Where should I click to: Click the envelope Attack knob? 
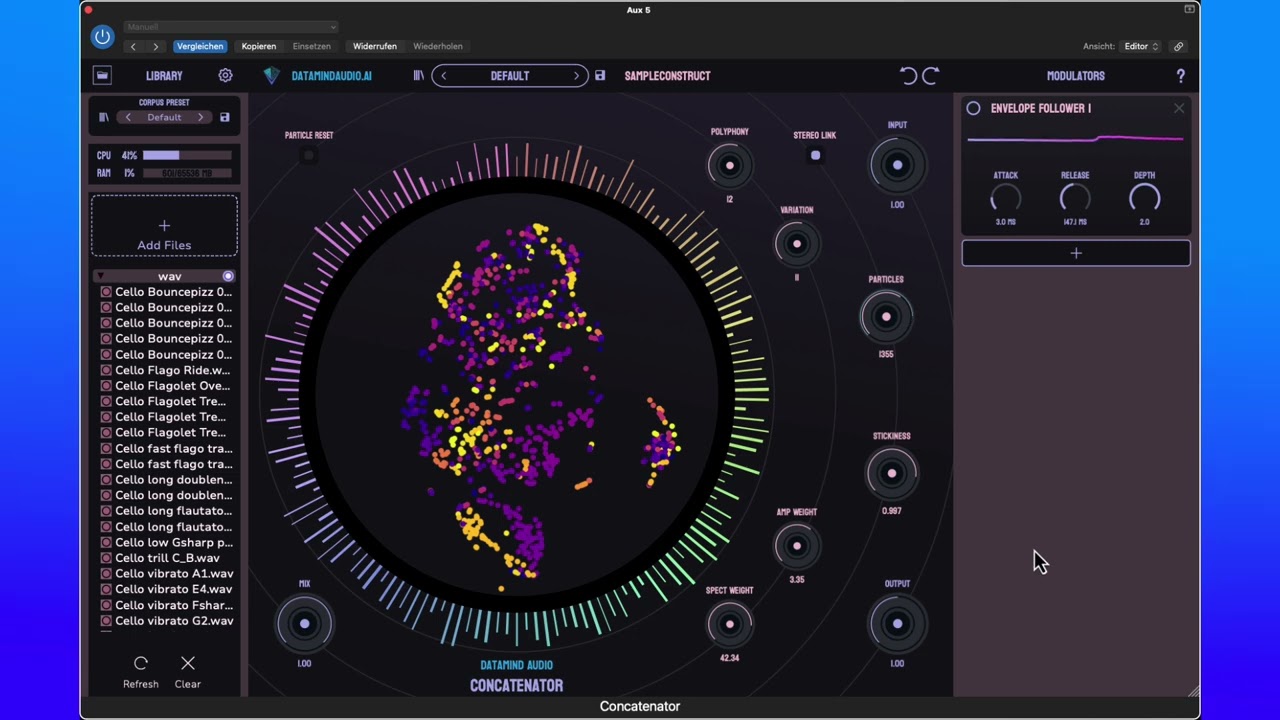(x=1005, y=198)
